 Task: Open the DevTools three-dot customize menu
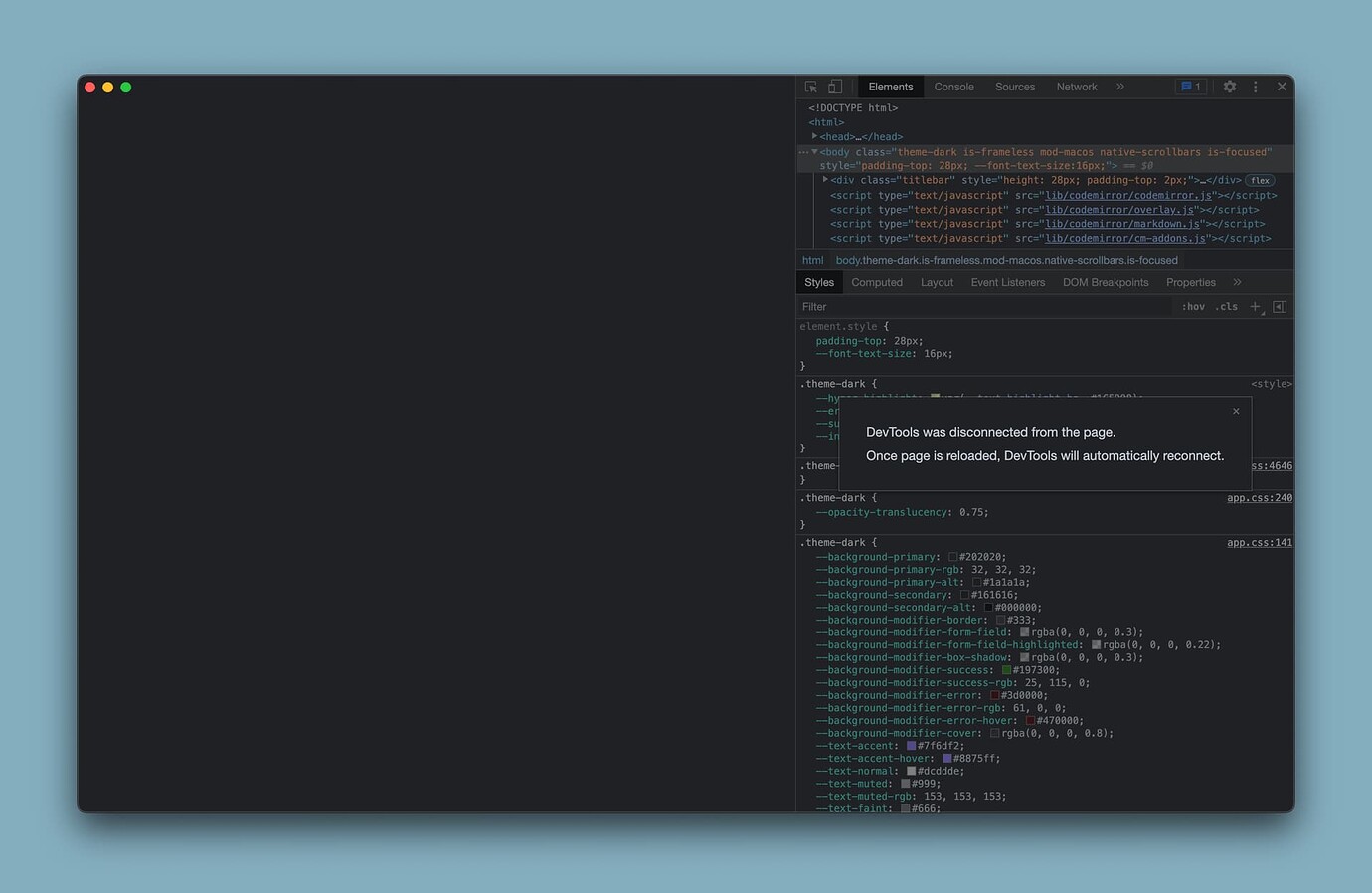[x=1256, y=88]
